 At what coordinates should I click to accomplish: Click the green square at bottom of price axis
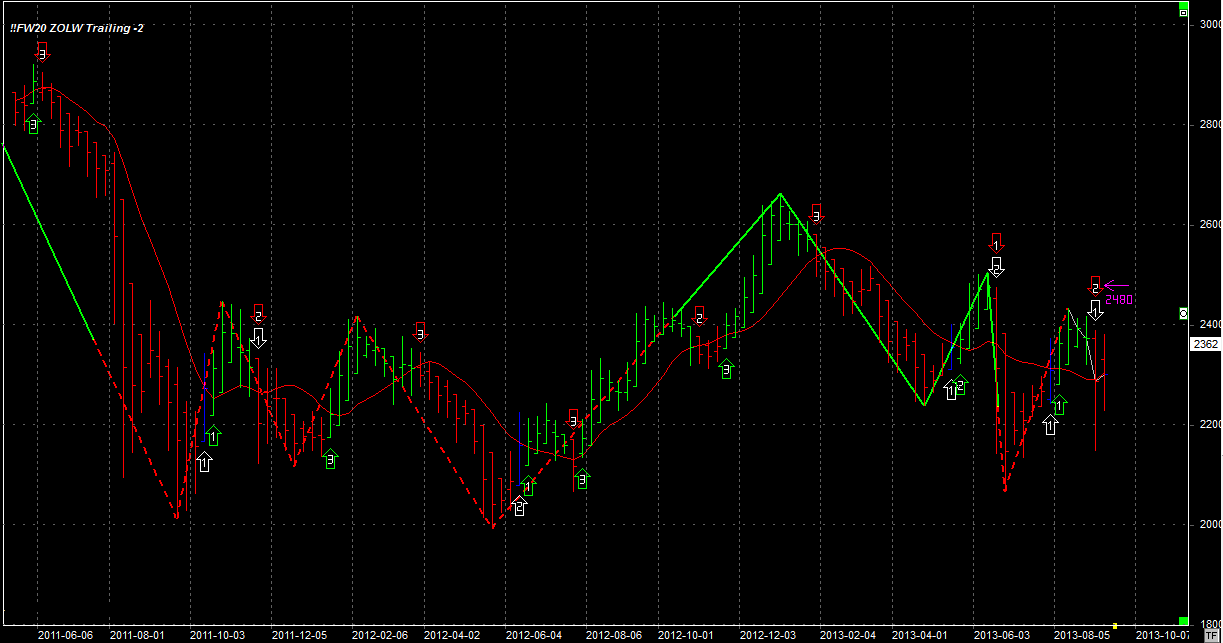(1183, 621)
